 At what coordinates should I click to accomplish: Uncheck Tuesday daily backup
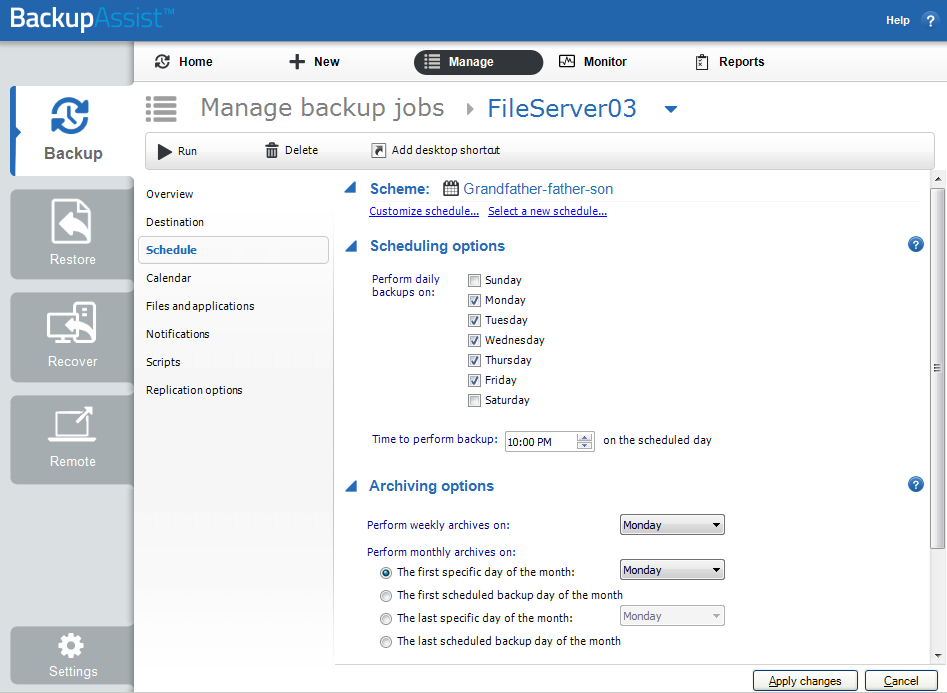(475, 320)
